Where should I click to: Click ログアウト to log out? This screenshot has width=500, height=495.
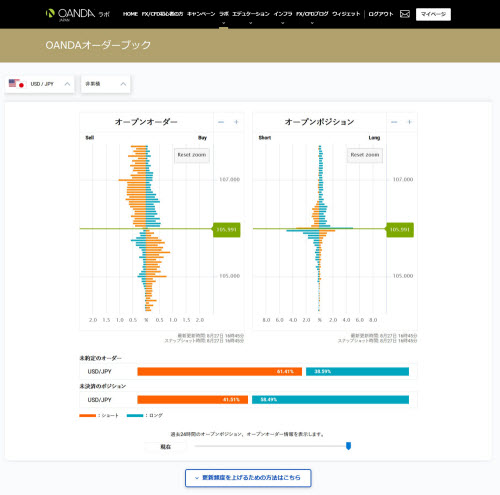click(x=381, y=14)
